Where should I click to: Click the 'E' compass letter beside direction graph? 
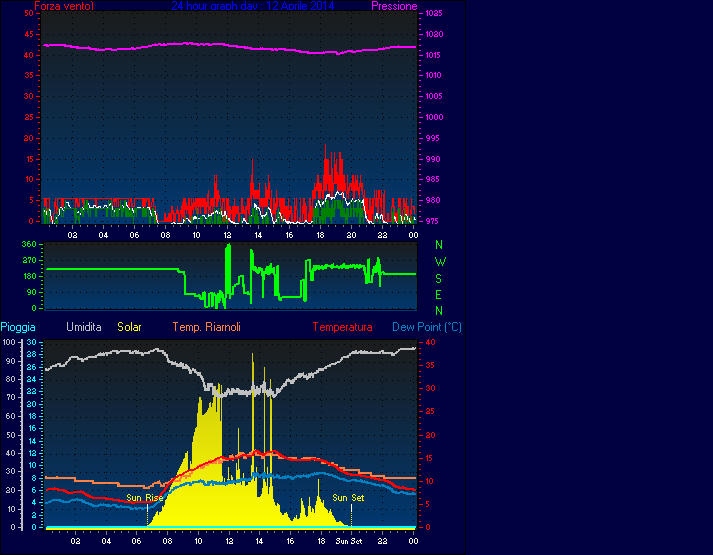pyautogui.click(x=438, y=295)
